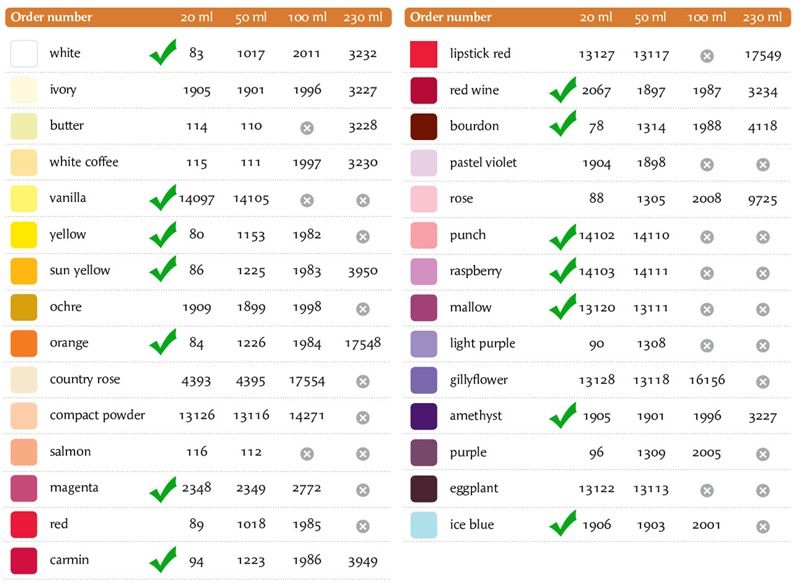Screen dimensions: 800x583
Task: Click the green checkmark next to magenta
Action: [x=163, y=489]
